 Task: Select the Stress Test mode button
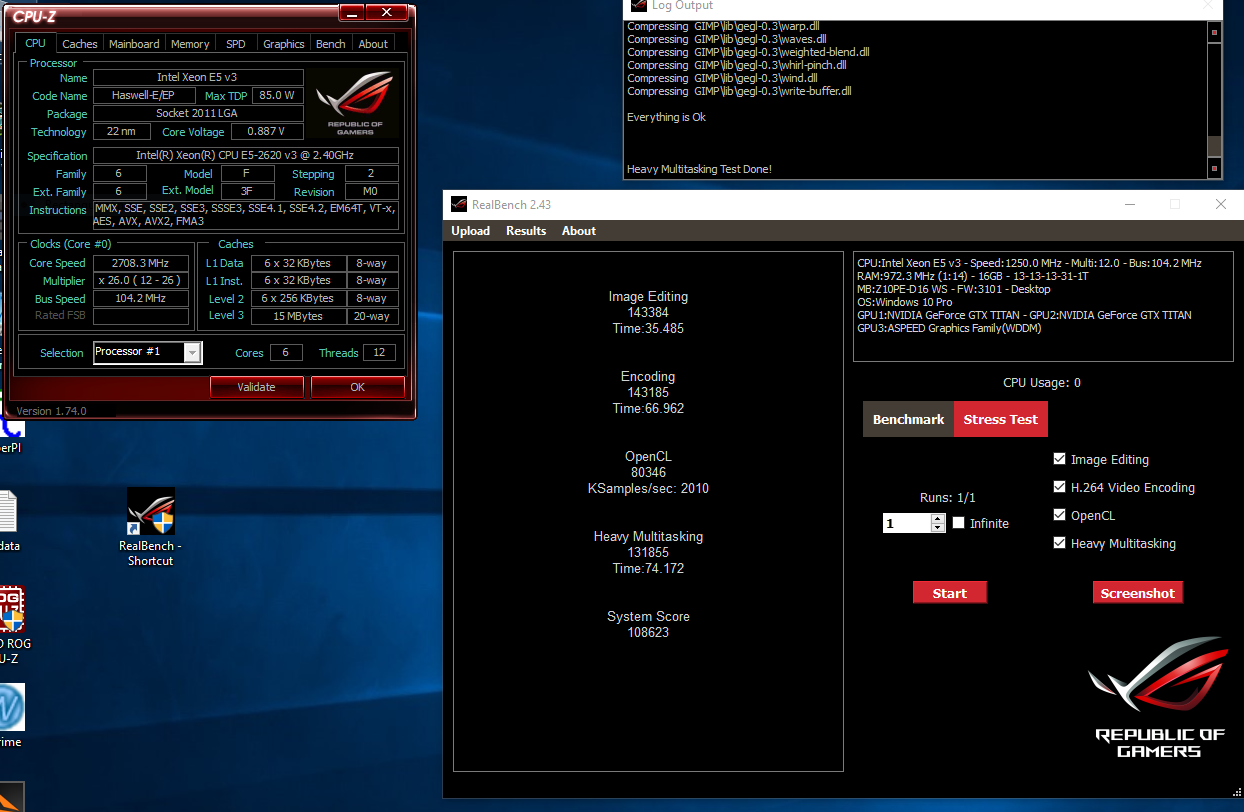pyautogui.click(x=1000, y=419)
